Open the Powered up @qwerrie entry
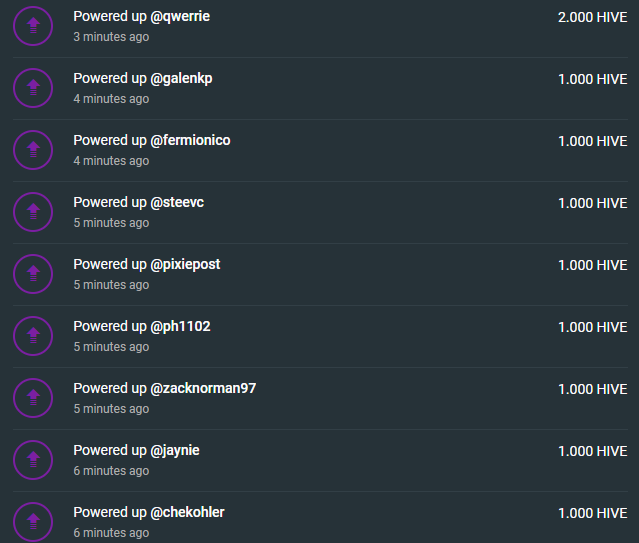639x543 pixels. [x=141, y=17]
